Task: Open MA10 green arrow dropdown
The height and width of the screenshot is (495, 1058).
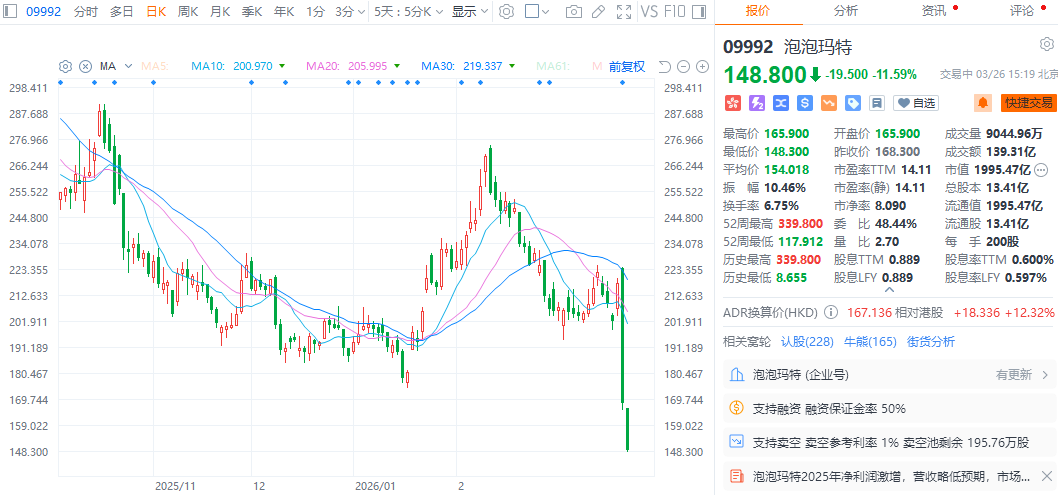Action: 282,66
